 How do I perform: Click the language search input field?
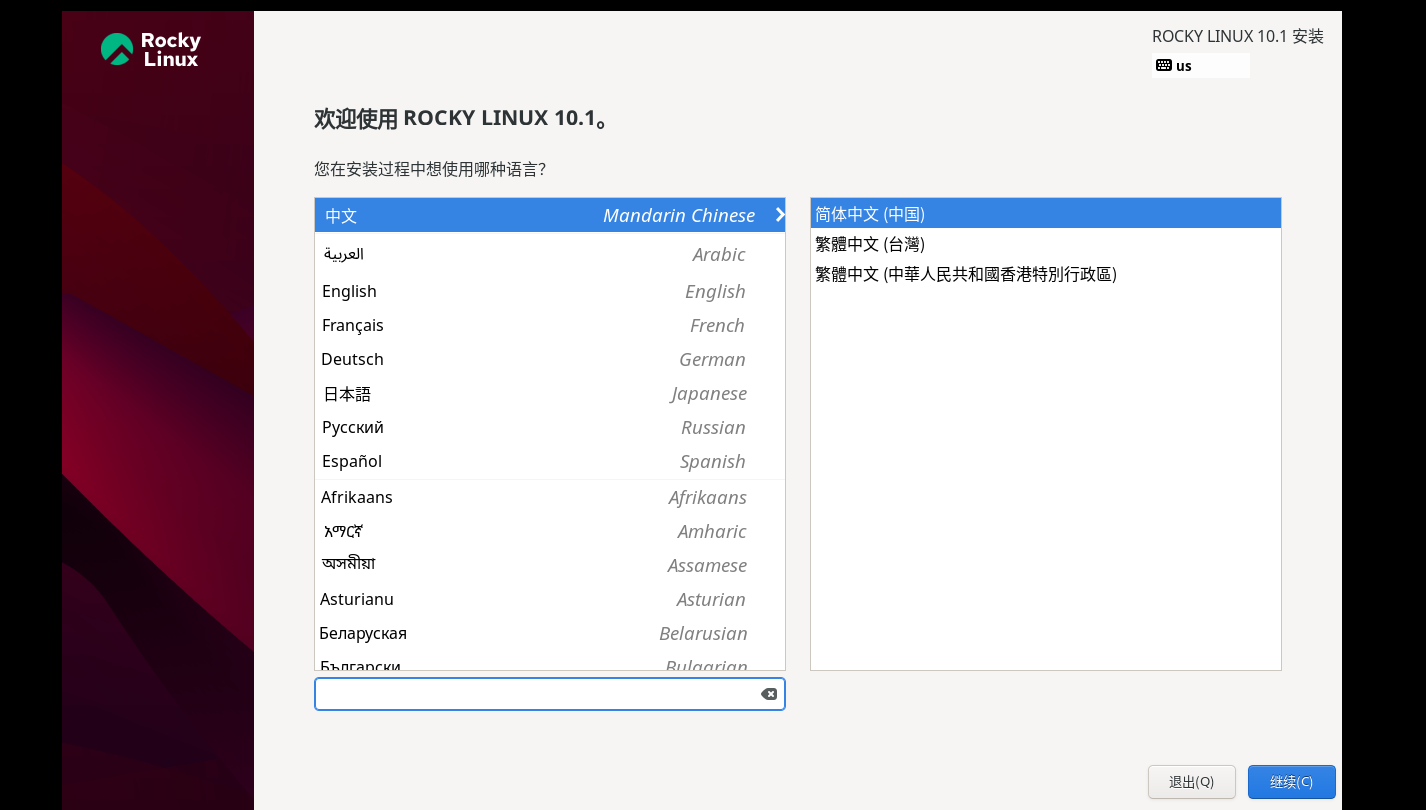click(x=550, y=694)
